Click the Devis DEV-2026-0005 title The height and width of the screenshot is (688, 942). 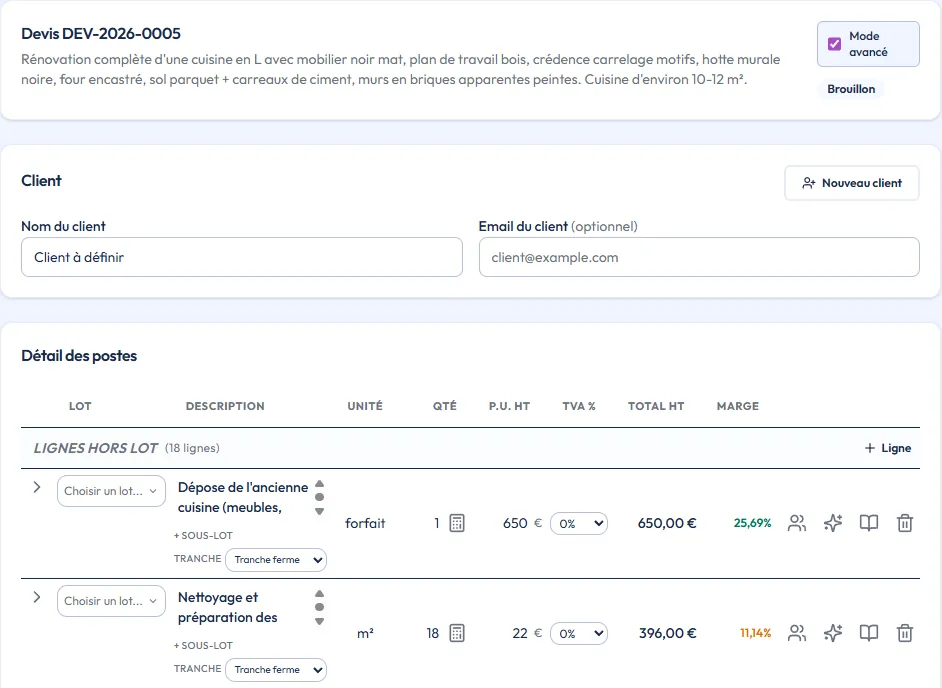point(101,34)
